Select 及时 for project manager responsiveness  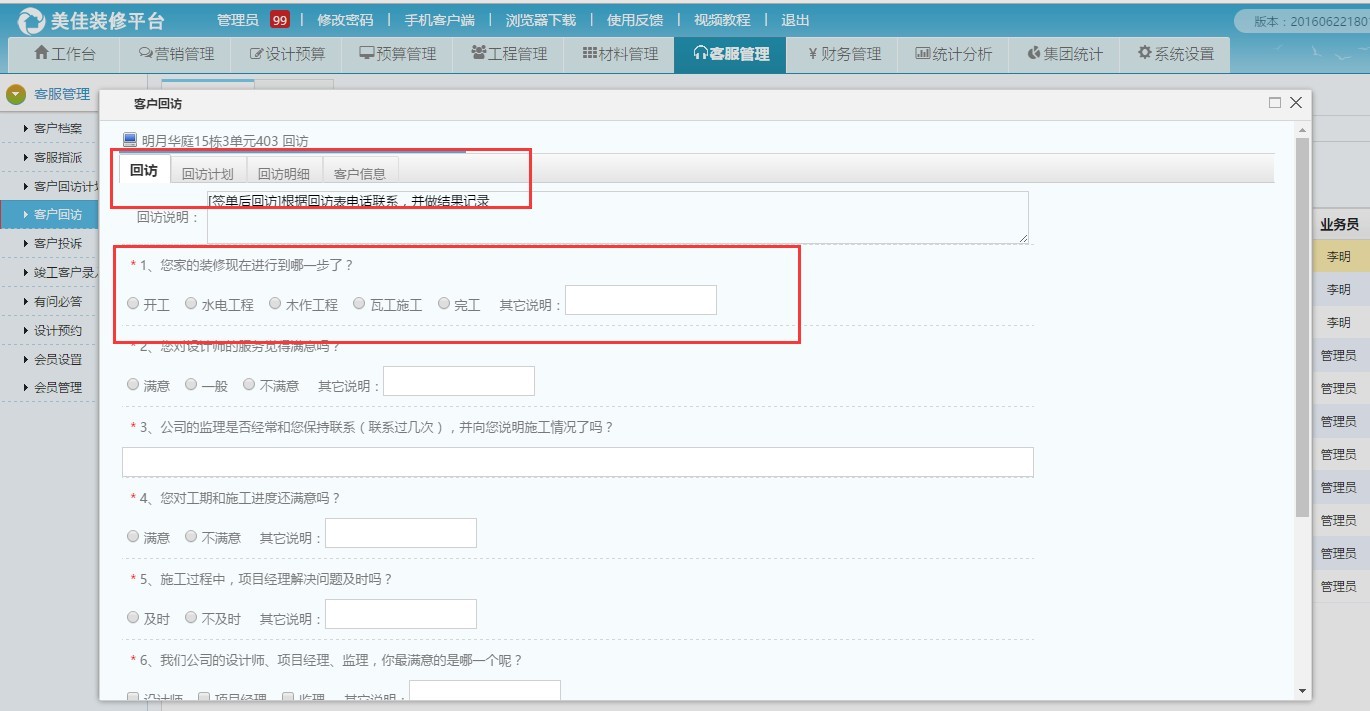click(133, 617)
